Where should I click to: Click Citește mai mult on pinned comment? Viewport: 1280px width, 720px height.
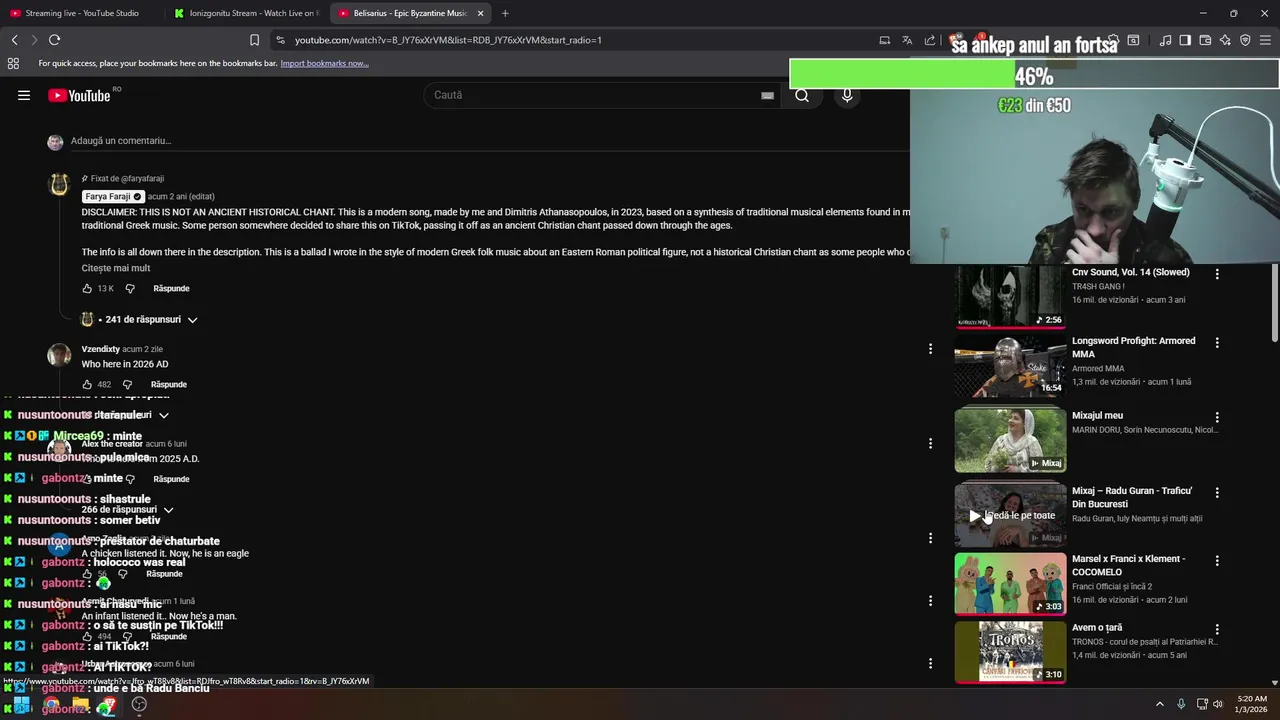coord(116,268)
